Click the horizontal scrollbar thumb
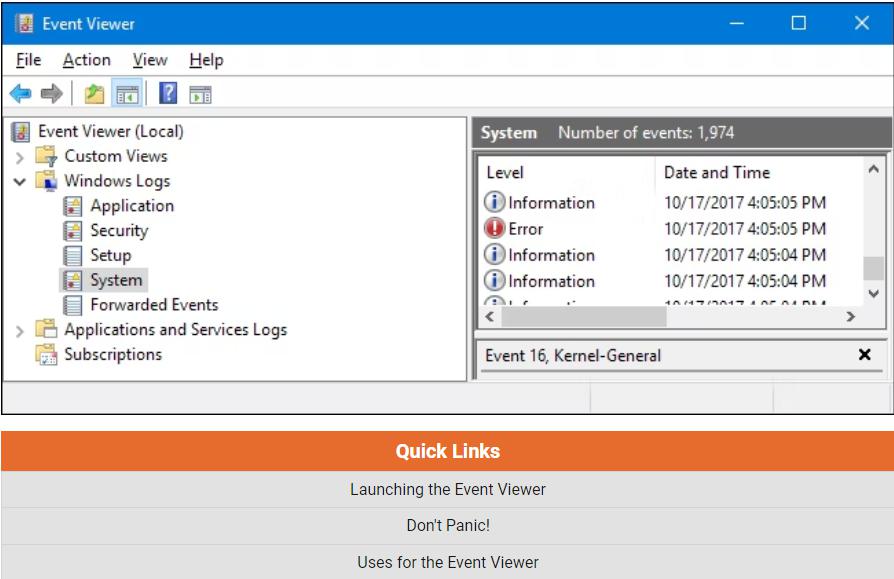The height and width of the screenshot is (579, 894). tap(584, 316)
